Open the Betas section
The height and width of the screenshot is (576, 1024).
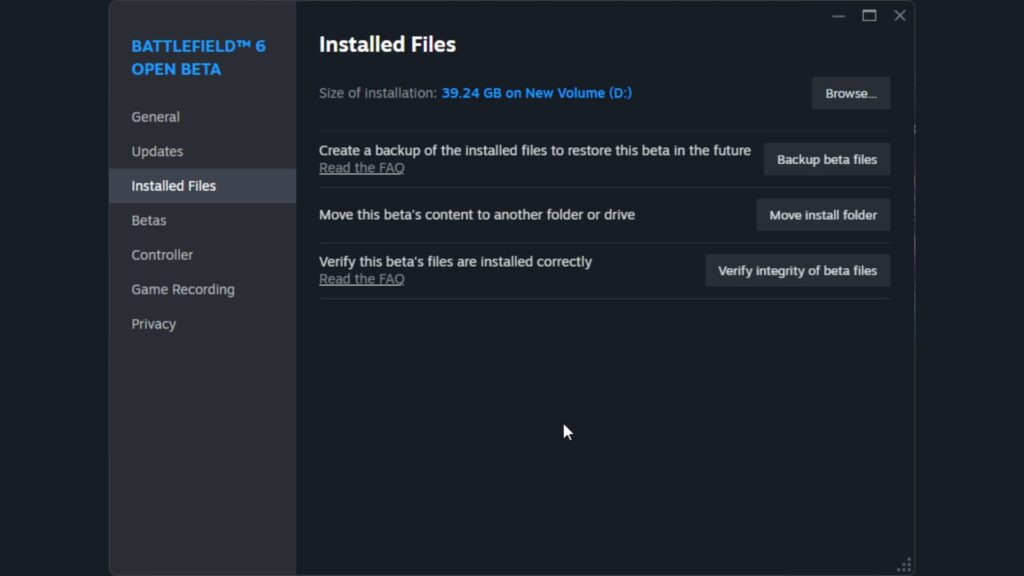tap(148, 220)
